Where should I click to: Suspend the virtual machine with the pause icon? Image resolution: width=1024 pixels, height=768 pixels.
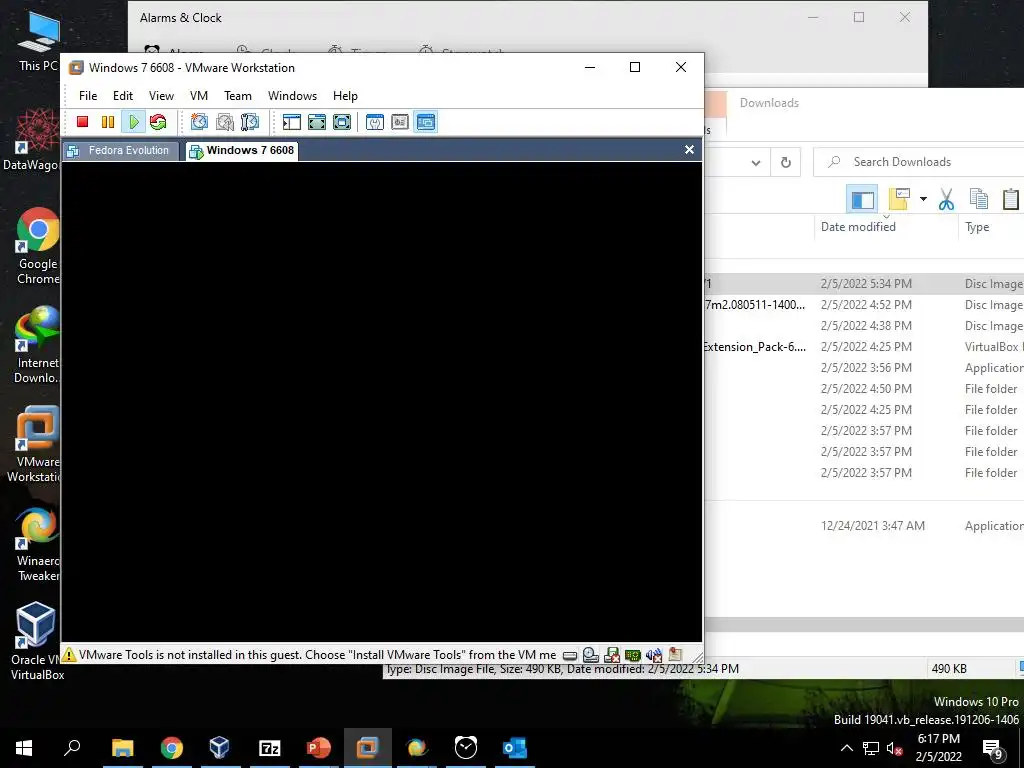coord(108,122)
